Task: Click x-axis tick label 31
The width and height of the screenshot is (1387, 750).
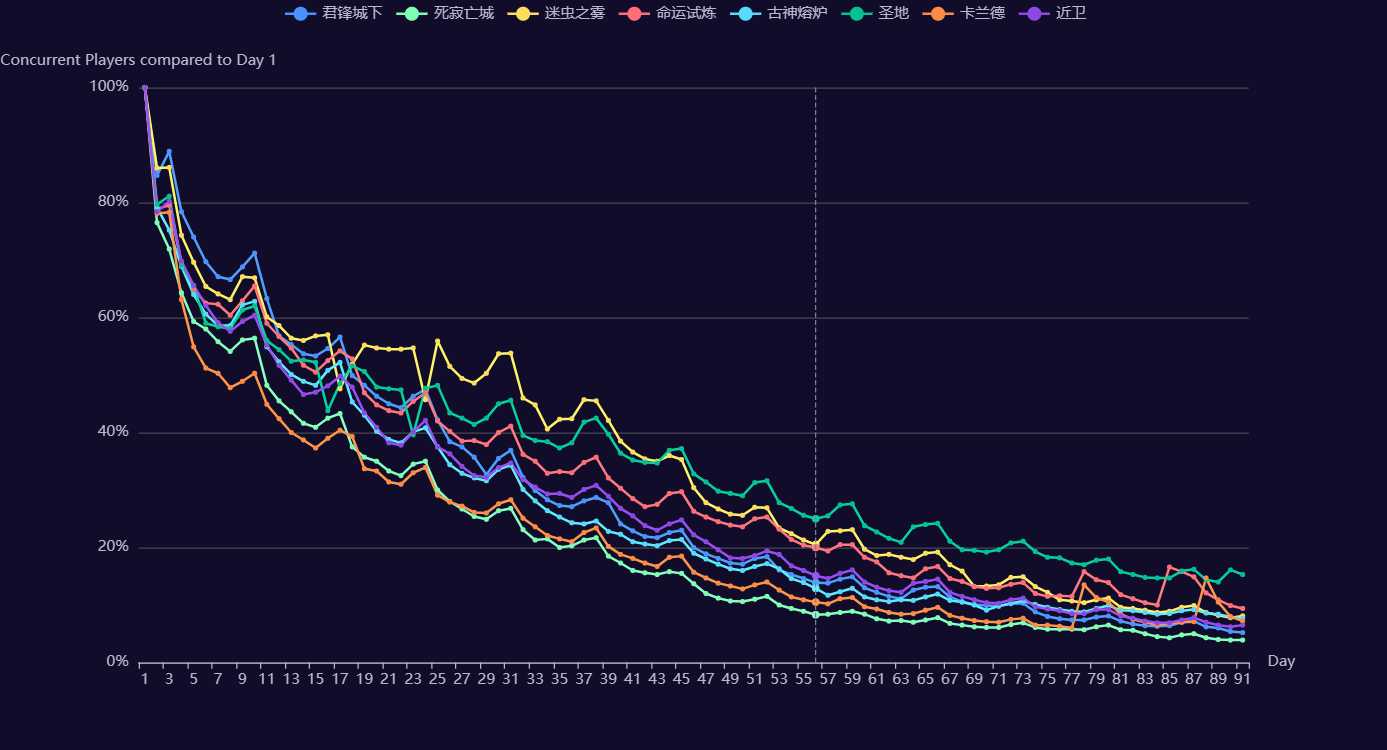Action: click(511, 680)
